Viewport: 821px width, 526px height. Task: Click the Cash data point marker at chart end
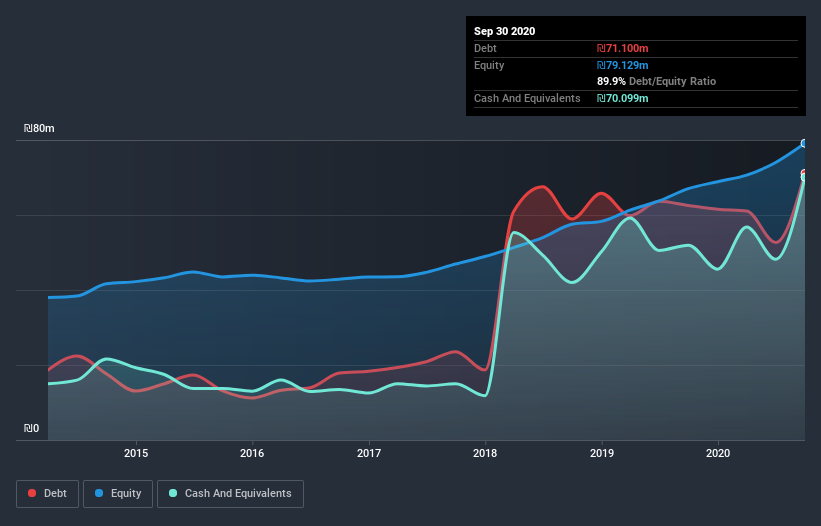pyautogui.click(x=804, y=177)
